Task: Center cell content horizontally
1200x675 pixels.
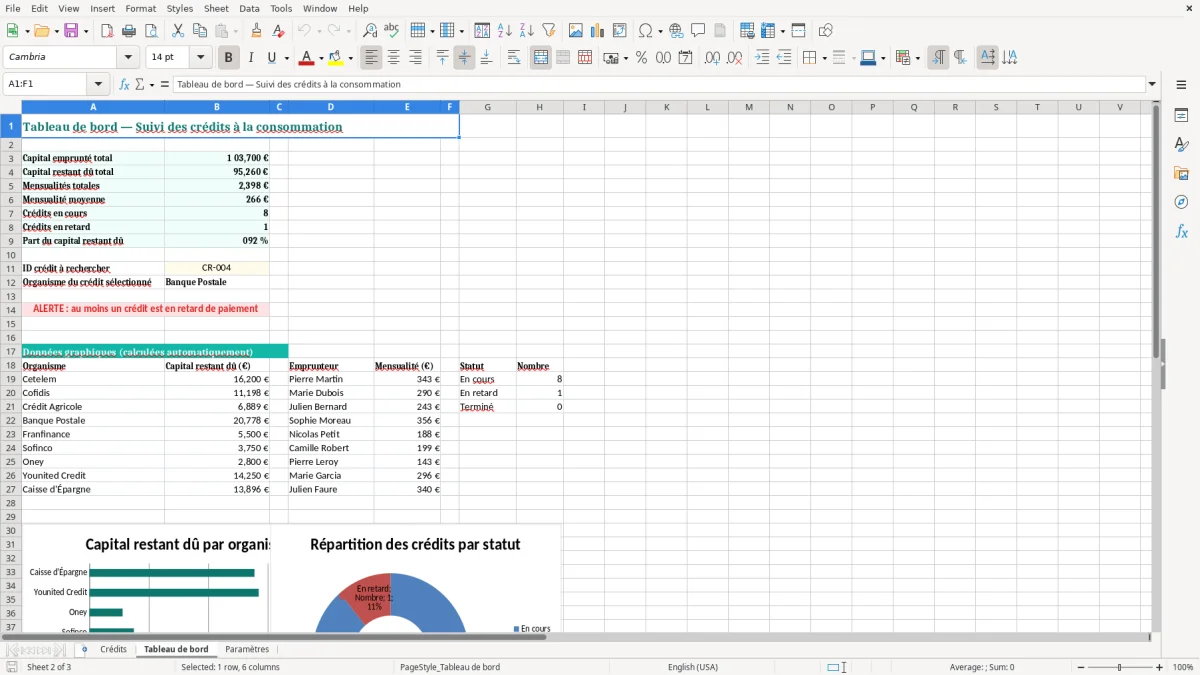Action: (393, 58)
